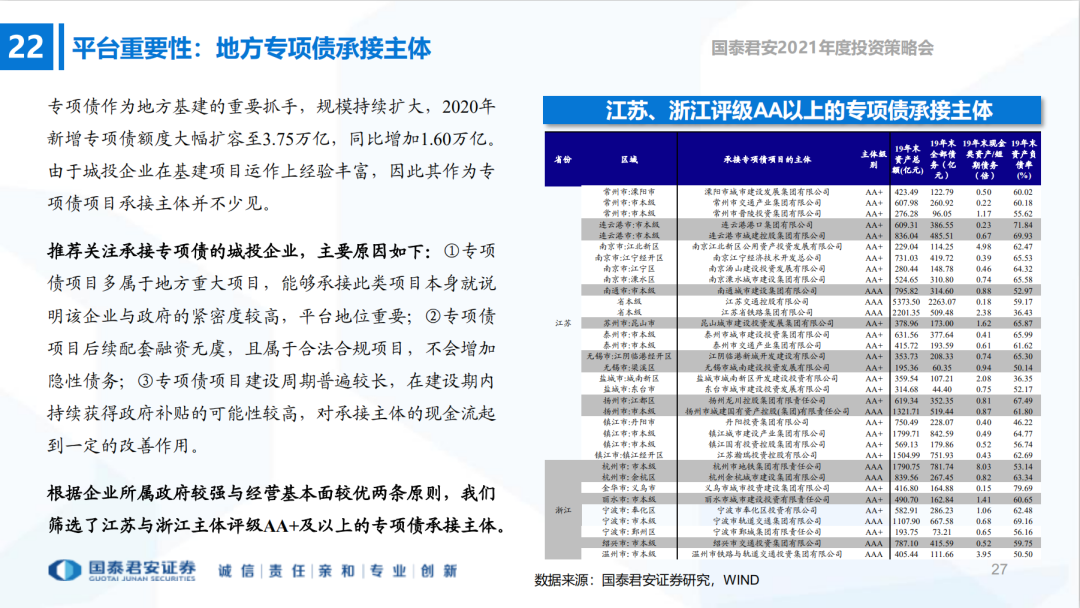This screenshot has width=1080, height=608.
Task: Click the row 宁波市鄞城集团有限责任公司
Action: [811, 532]
